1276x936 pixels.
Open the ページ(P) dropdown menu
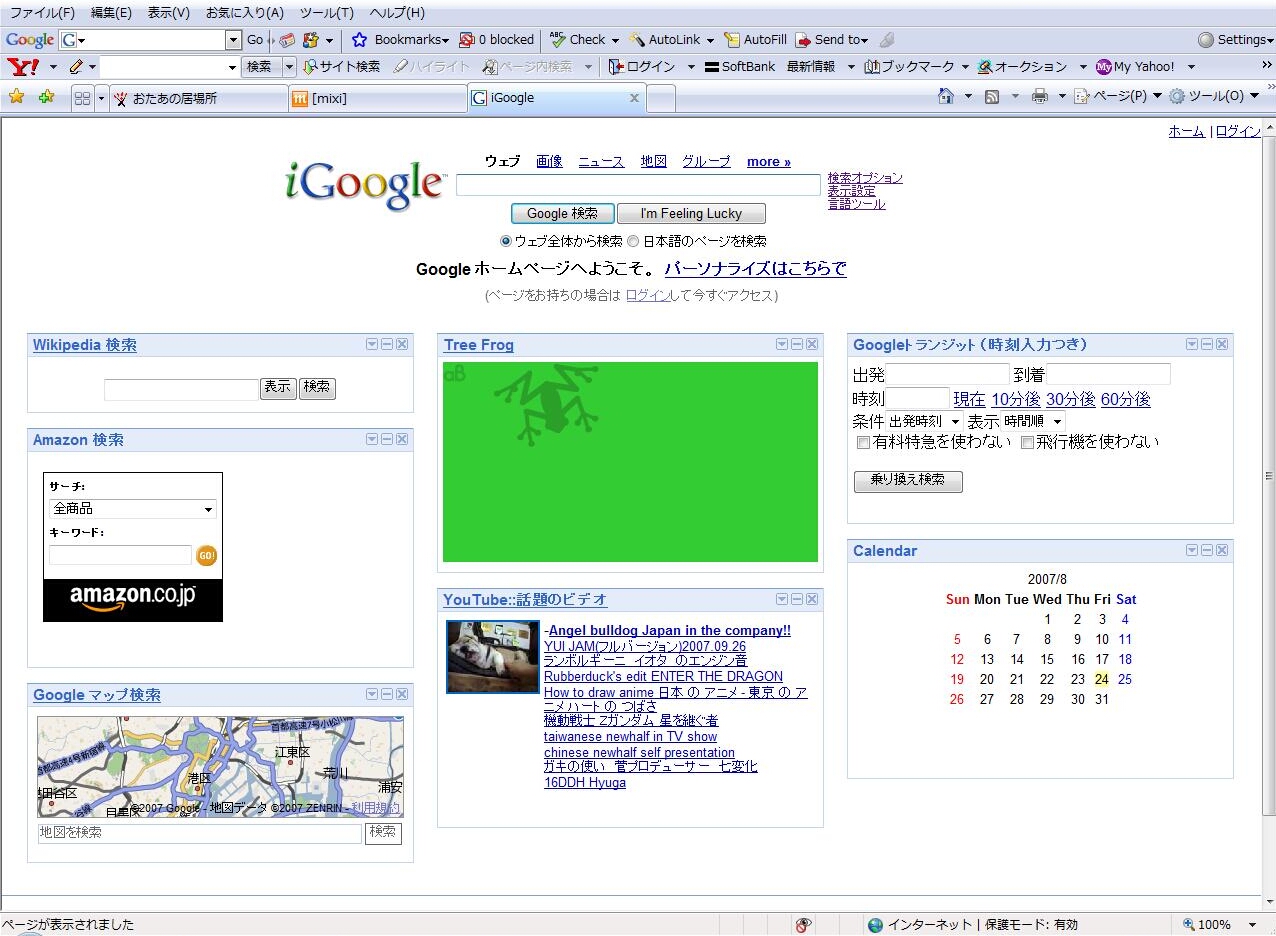pos(1117,96)
